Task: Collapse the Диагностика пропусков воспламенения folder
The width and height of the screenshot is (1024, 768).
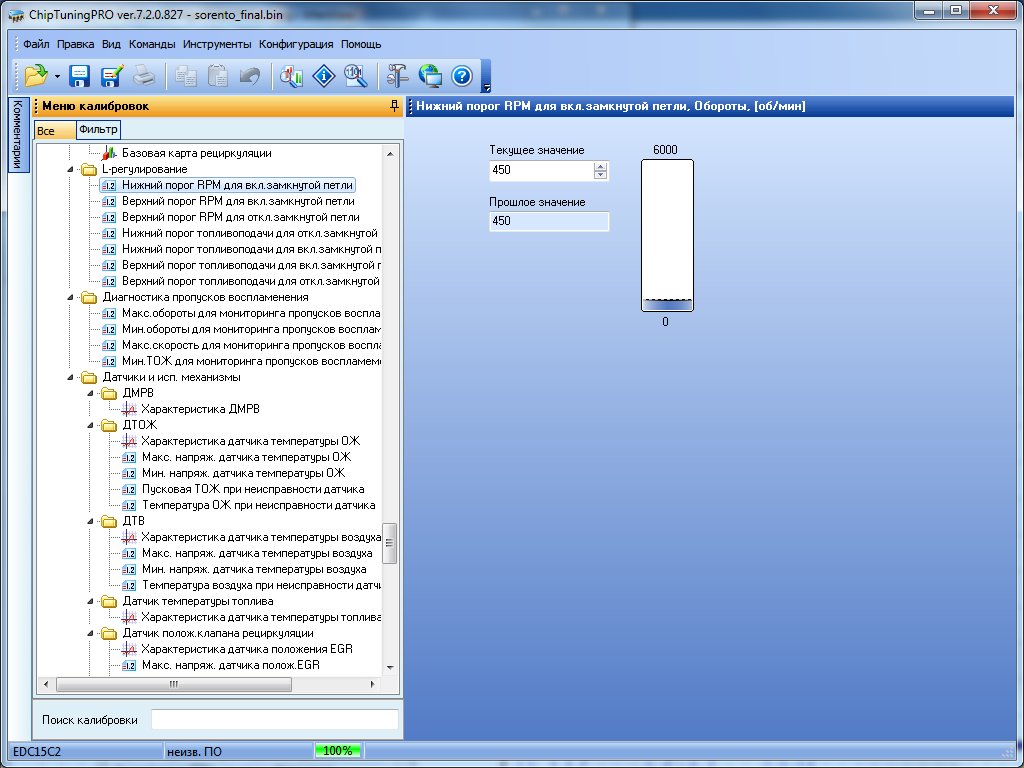Action: click(71, 298)
